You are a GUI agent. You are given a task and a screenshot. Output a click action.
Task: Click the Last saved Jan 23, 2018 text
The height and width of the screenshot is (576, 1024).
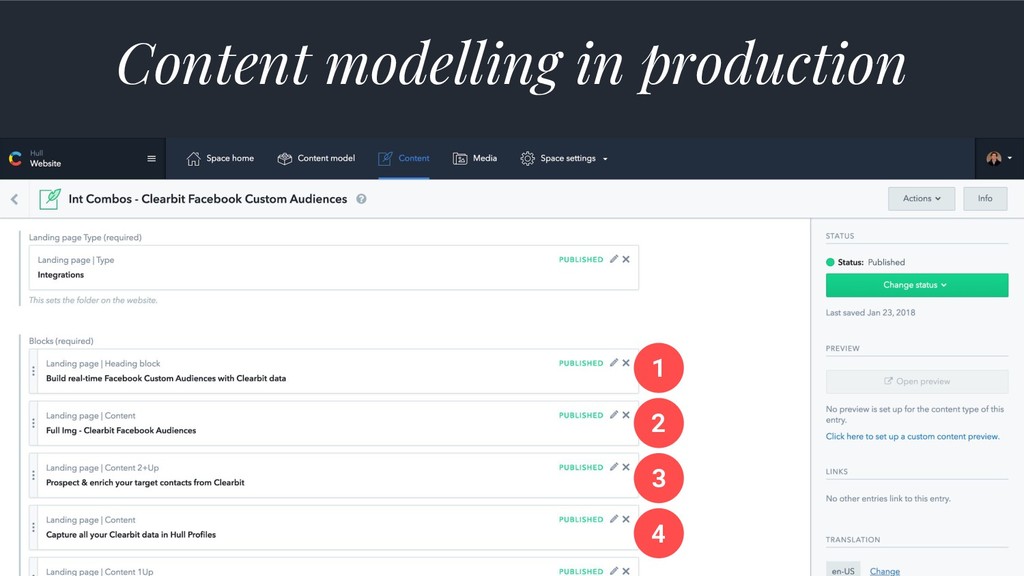click(x=871, y=313)
